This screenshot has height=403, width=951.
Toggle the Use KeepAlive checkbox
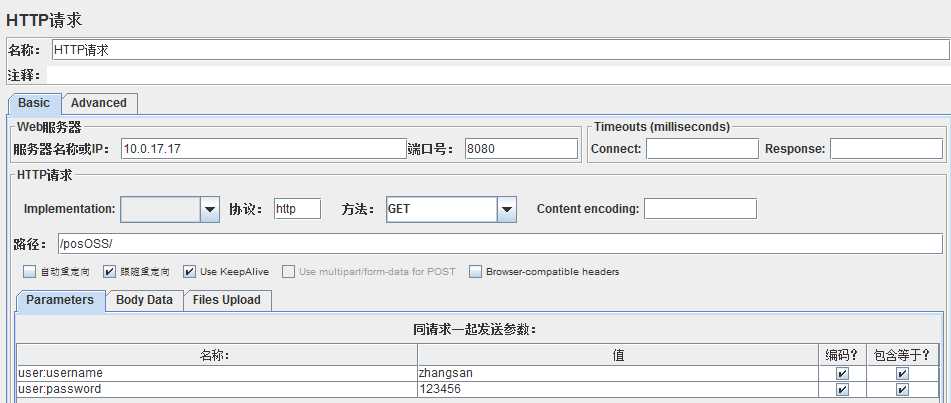tap(190, 271)
